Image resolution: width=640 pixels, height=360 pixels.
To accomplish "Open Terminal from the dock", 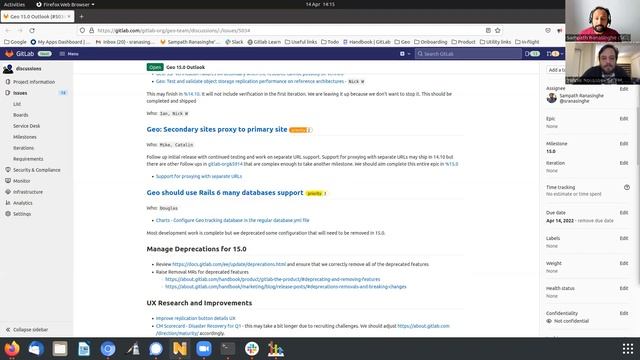I will pyautogui.click(x=228, y=349).
